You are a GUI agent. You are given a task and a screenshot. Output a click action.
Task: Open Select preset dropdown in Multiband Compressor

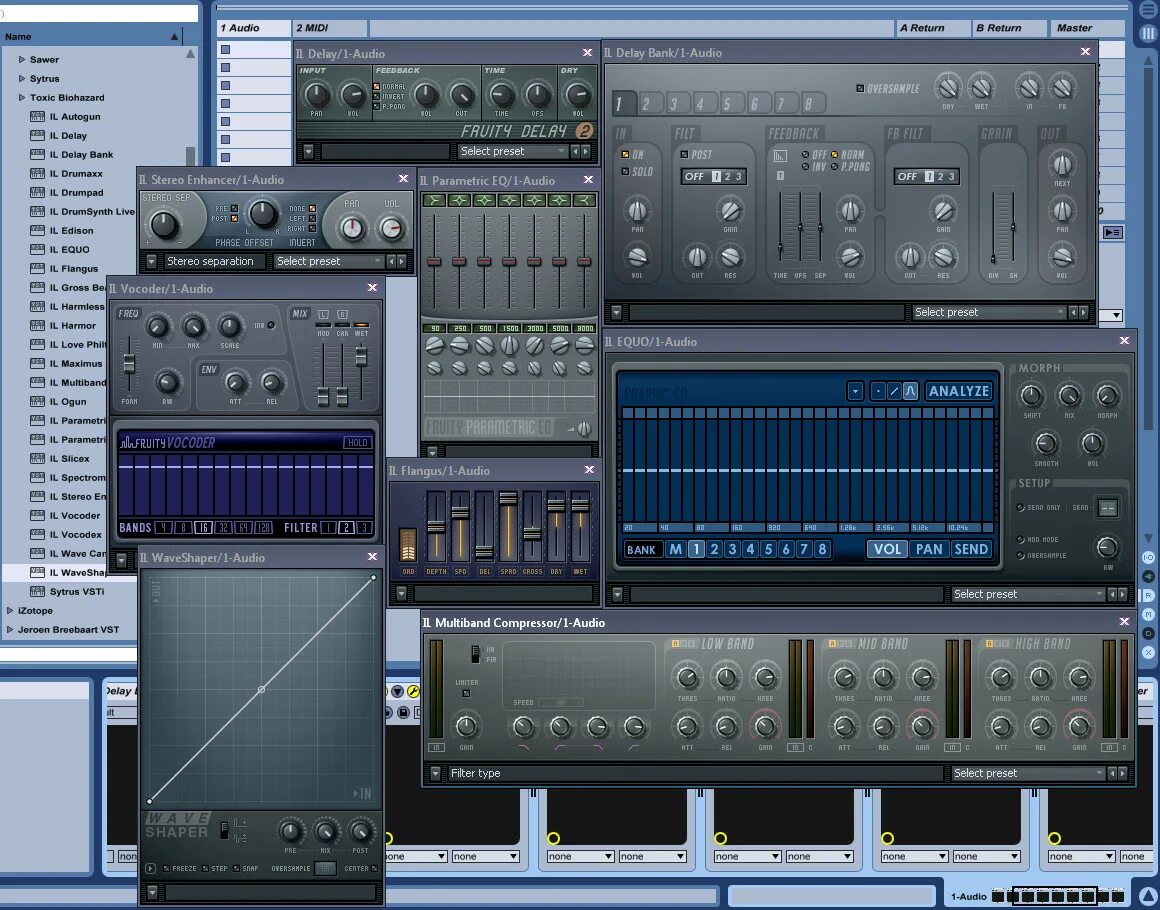coord(1028,773)
